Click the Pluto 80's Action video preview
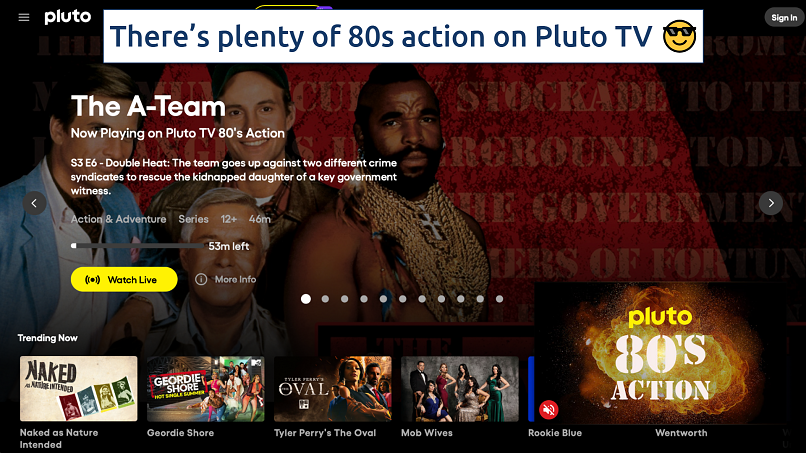 click(661, 353)
